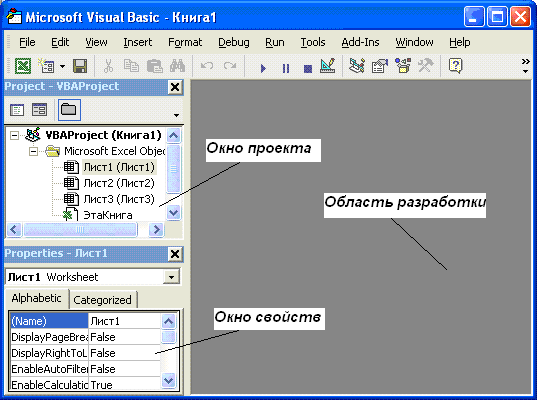Close the Properties - Лист1 panel

click(175, 254)
